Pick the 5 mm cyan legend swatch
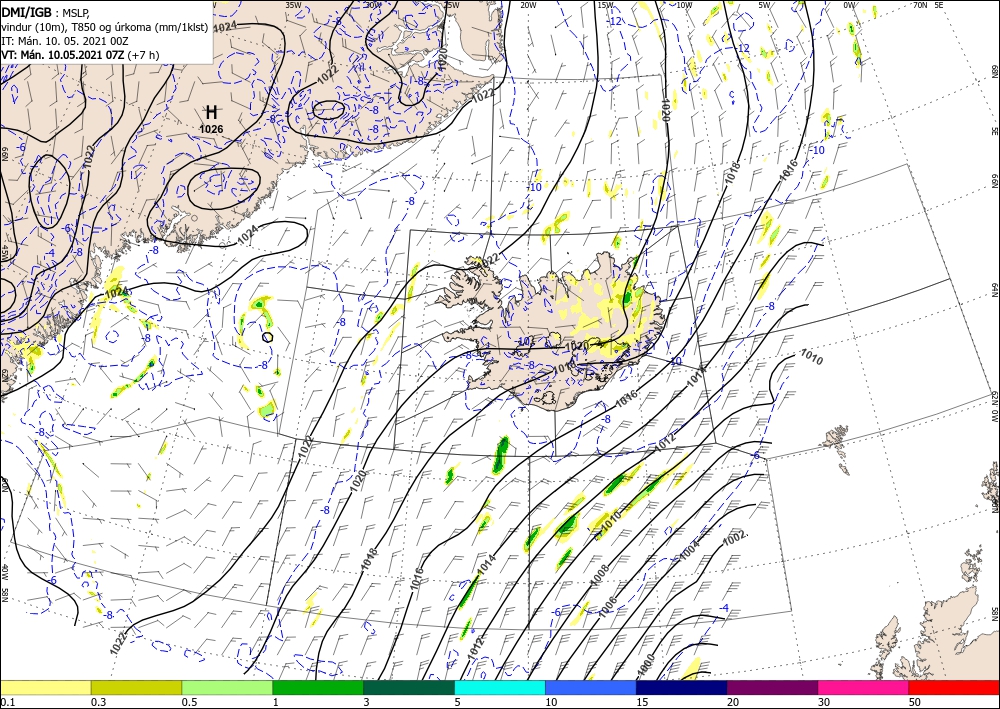This screenshot has height=709, width=1000. pyautogui.click(x=500, y=687)
